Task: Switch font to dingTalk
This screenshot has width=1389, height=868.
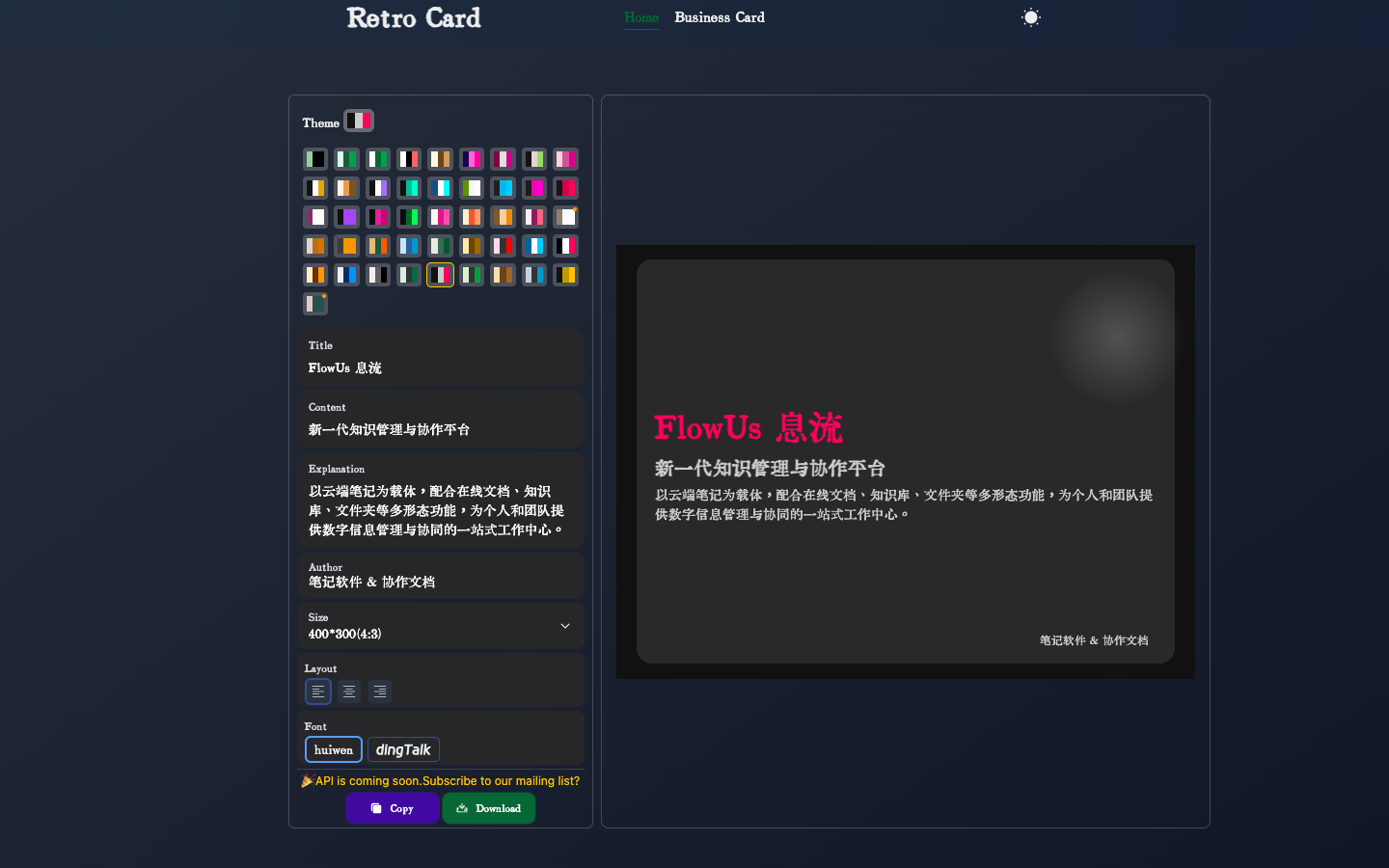Action: pyautogui.click(x=403, y=749)
